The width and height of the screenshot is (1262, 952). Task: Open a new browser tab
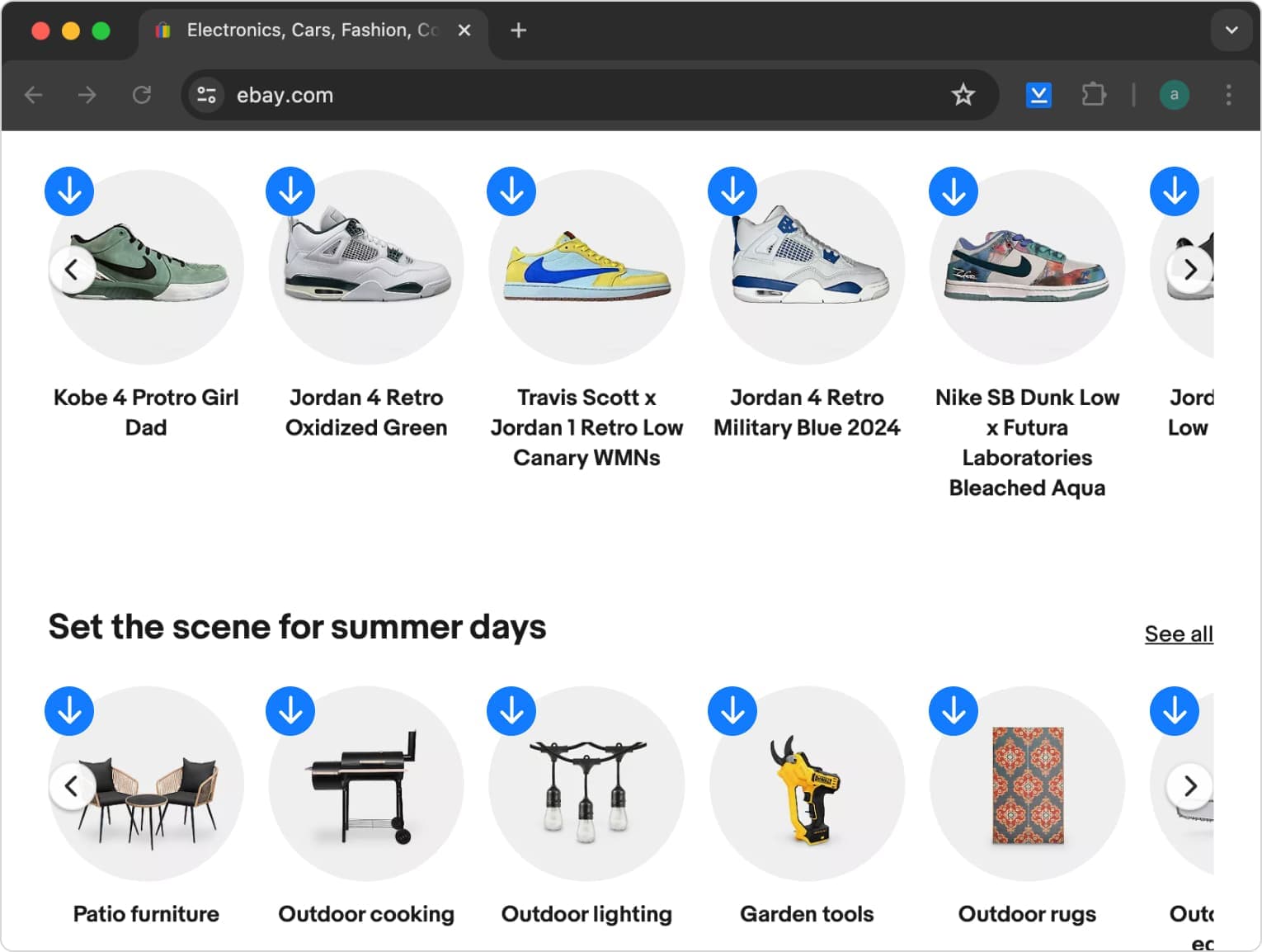(x=518, y=31)
